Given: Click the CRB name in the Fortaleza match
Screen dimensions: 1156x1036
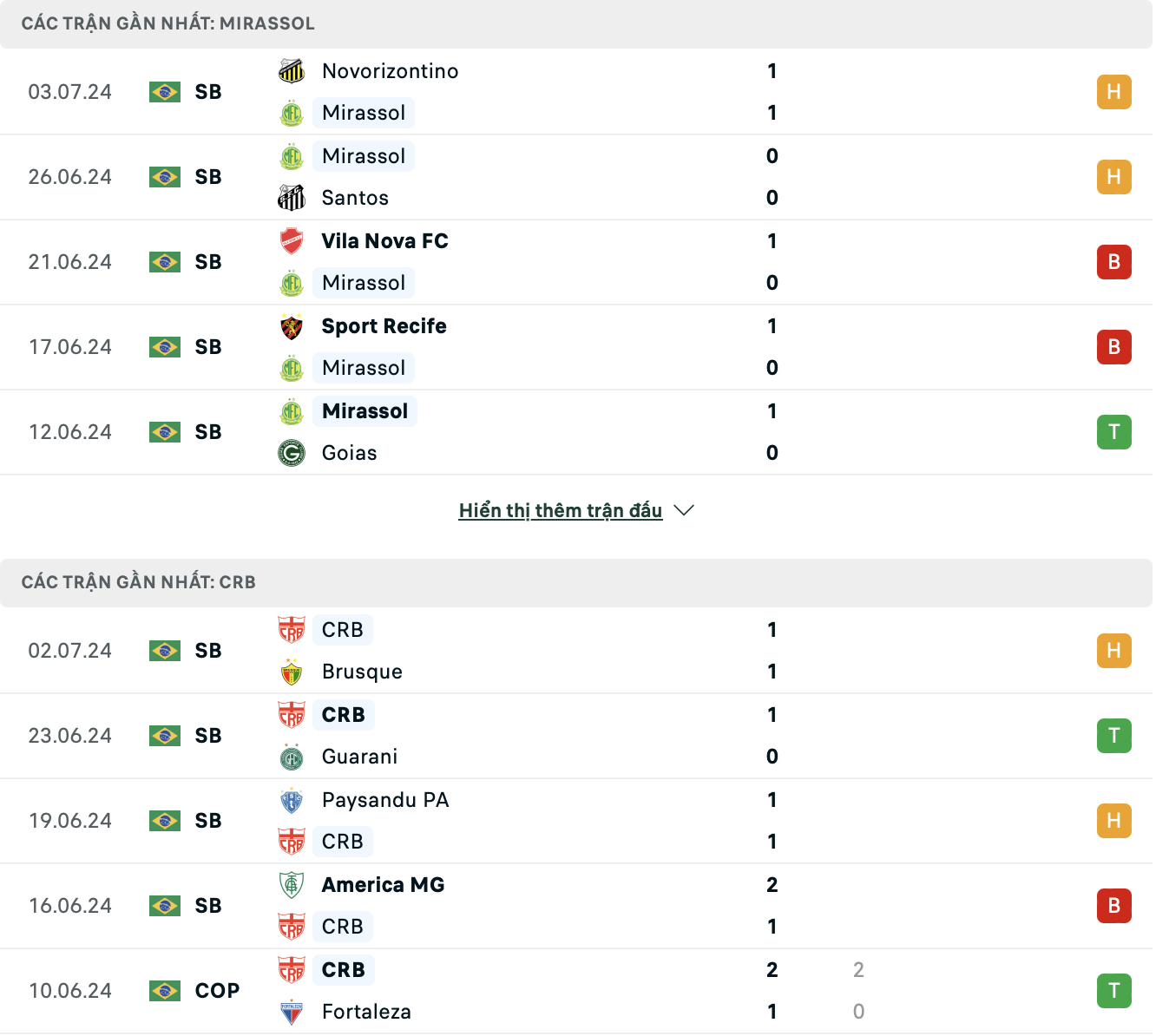Looking at the screenshot, I should point(344,970).
